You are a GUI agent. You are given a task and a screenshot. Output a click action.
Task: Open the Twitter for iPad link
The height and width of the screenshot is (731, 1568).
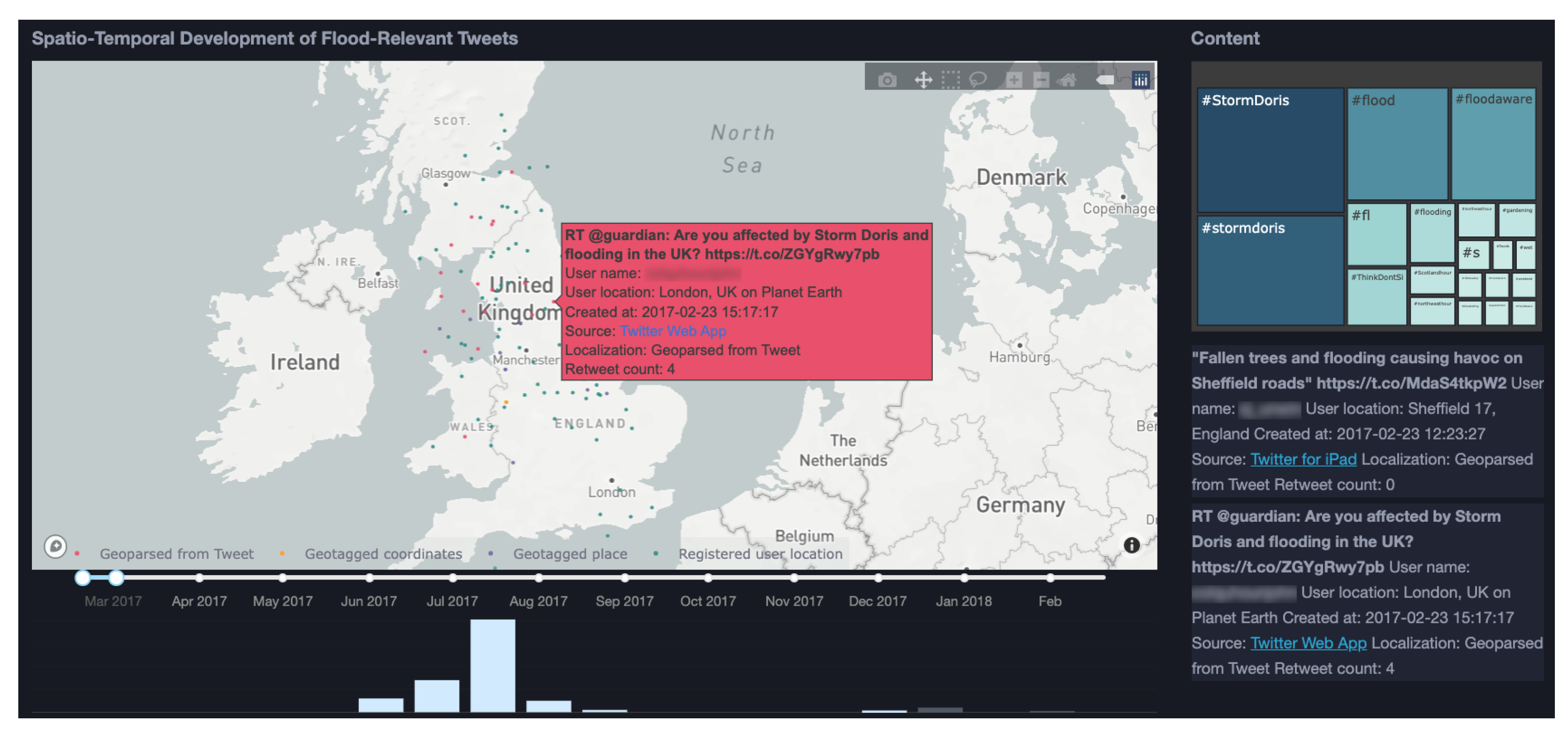coord(1302,459)
